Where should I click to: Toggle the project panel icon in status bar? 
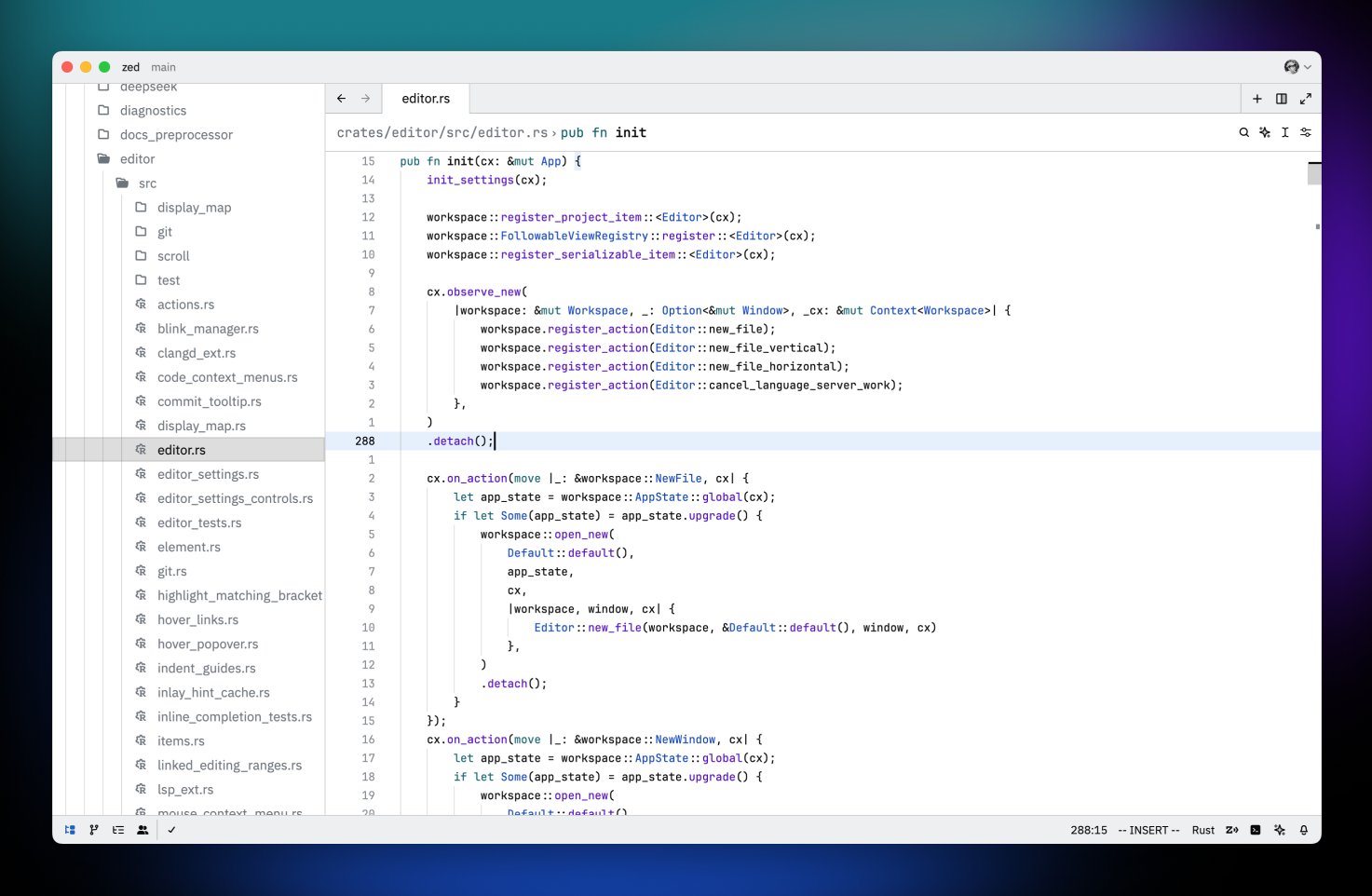pyautogui.click(x=70, y=830)
